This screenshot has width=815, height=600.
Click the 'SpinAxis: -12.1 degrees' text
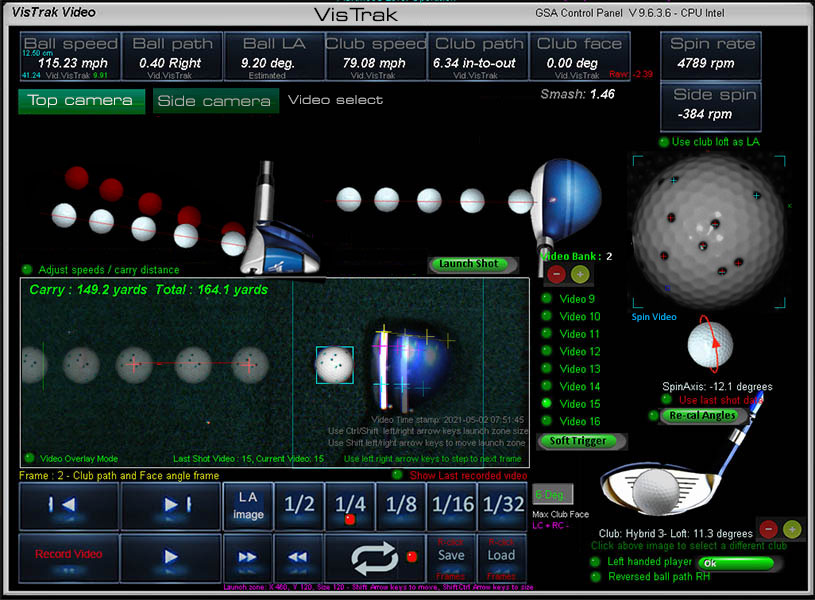tap(717, 387)
